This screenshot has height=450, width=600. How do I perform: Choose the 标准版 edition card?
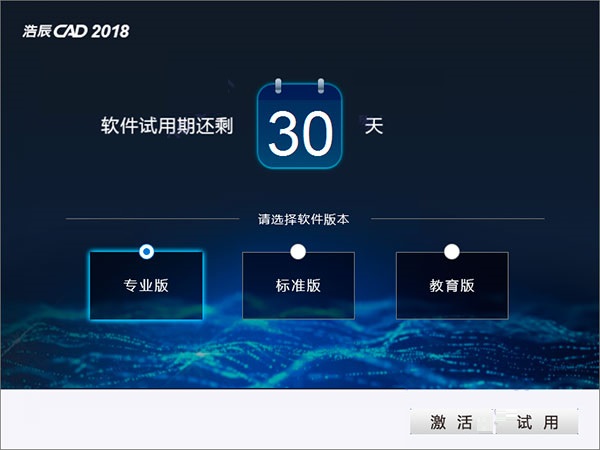tap(298, 285)
